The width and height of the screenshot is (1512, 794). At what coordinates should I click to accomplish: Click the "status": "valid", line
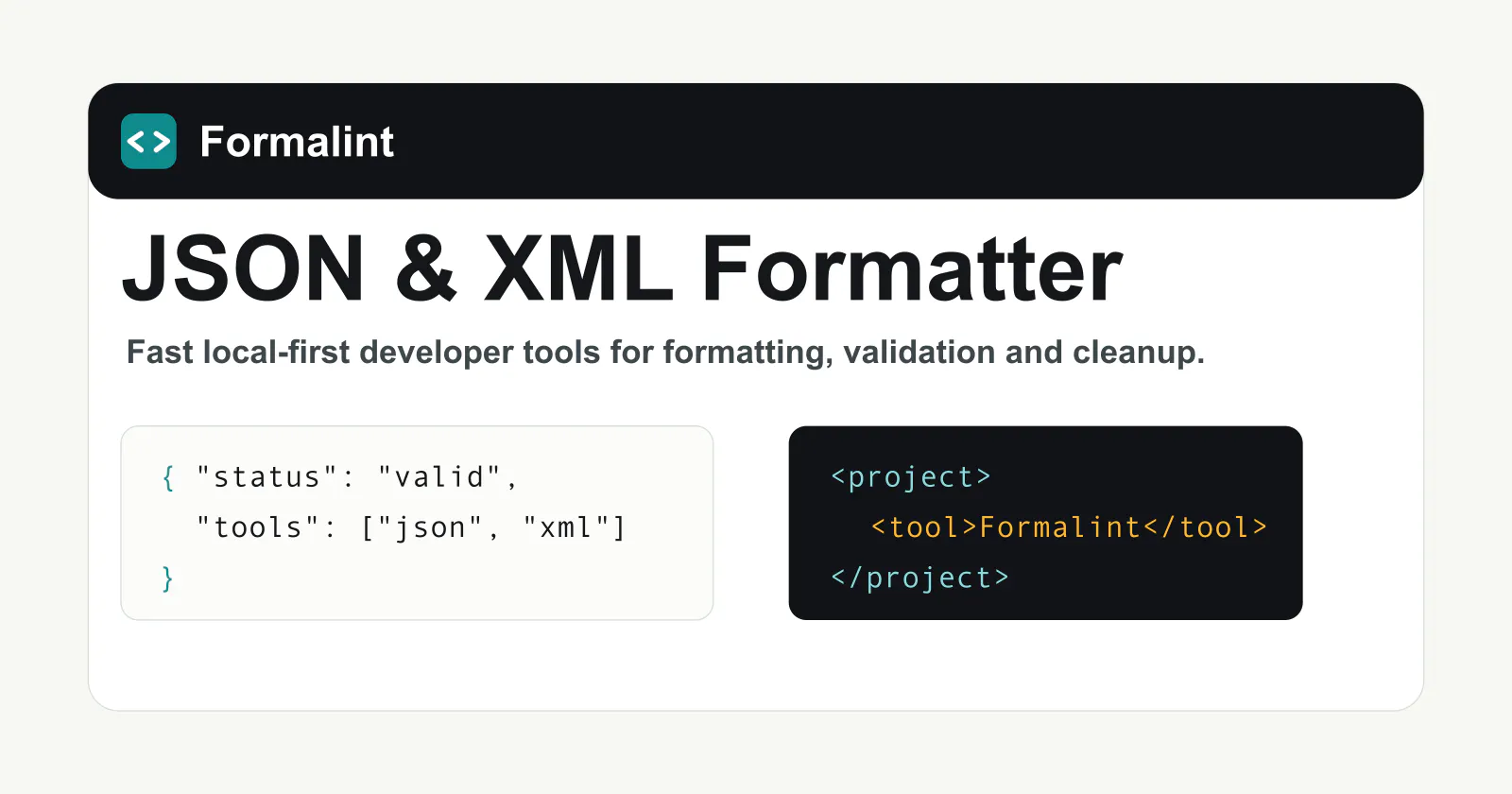pos(357,477)
